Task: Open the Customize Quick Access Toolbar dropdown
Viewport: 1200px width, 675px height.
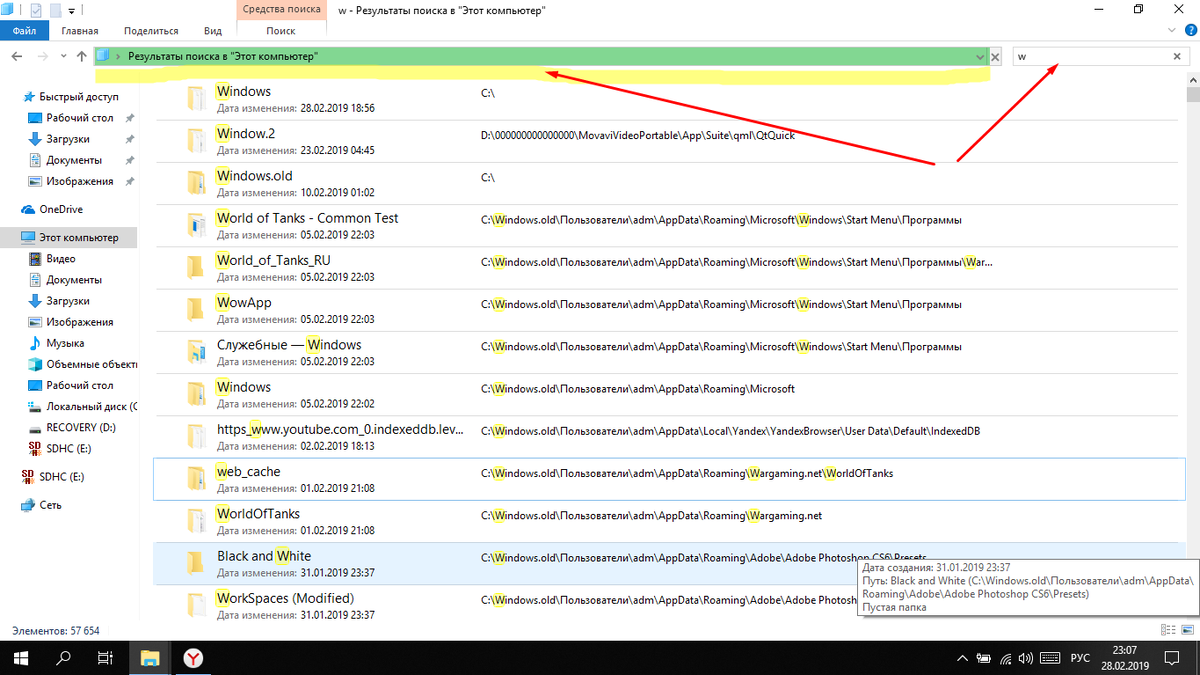Action: click(x=71, y=10)
